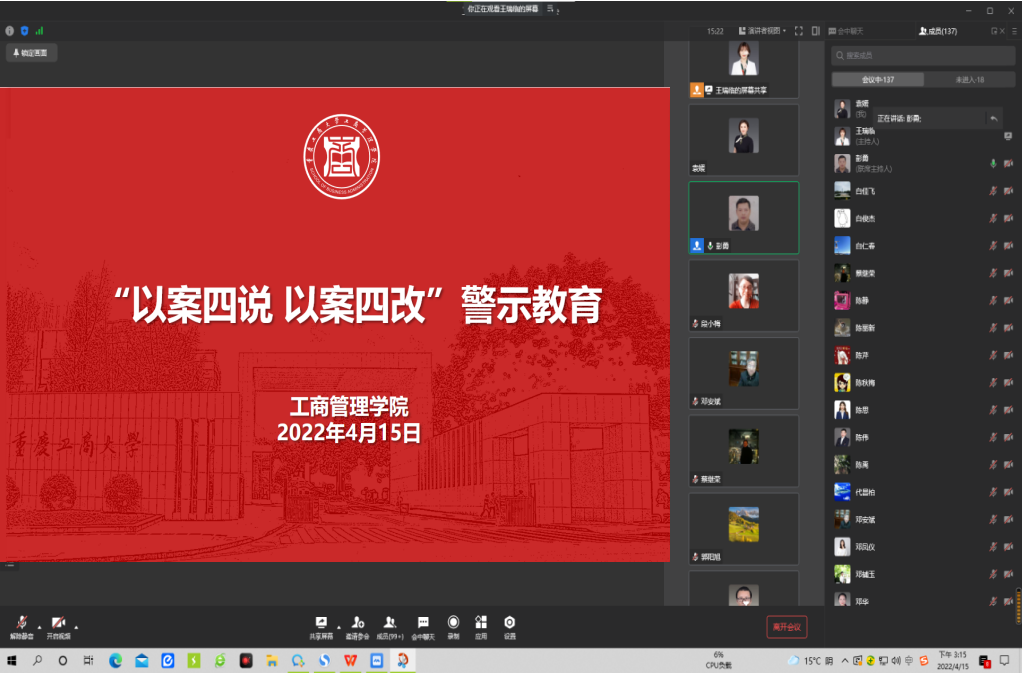
Task: Click the 锁定画面 lock view button
Action: pos(31,53)
